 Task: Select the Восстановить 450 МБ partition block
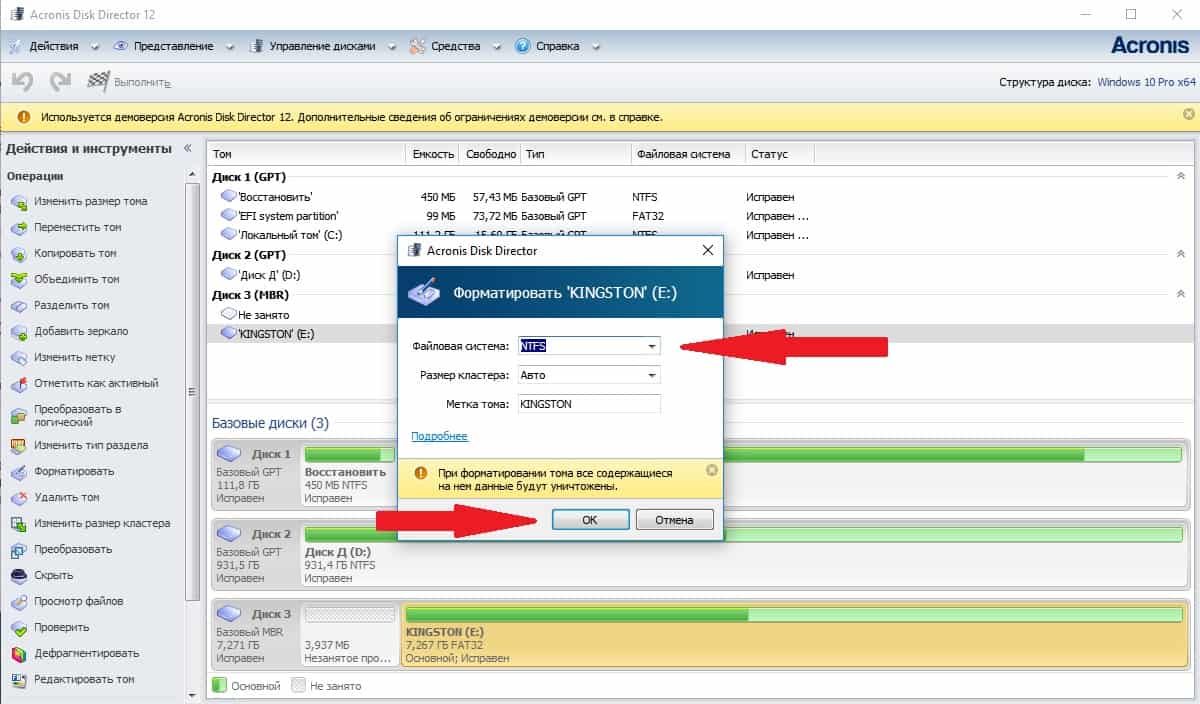point(350,475)
